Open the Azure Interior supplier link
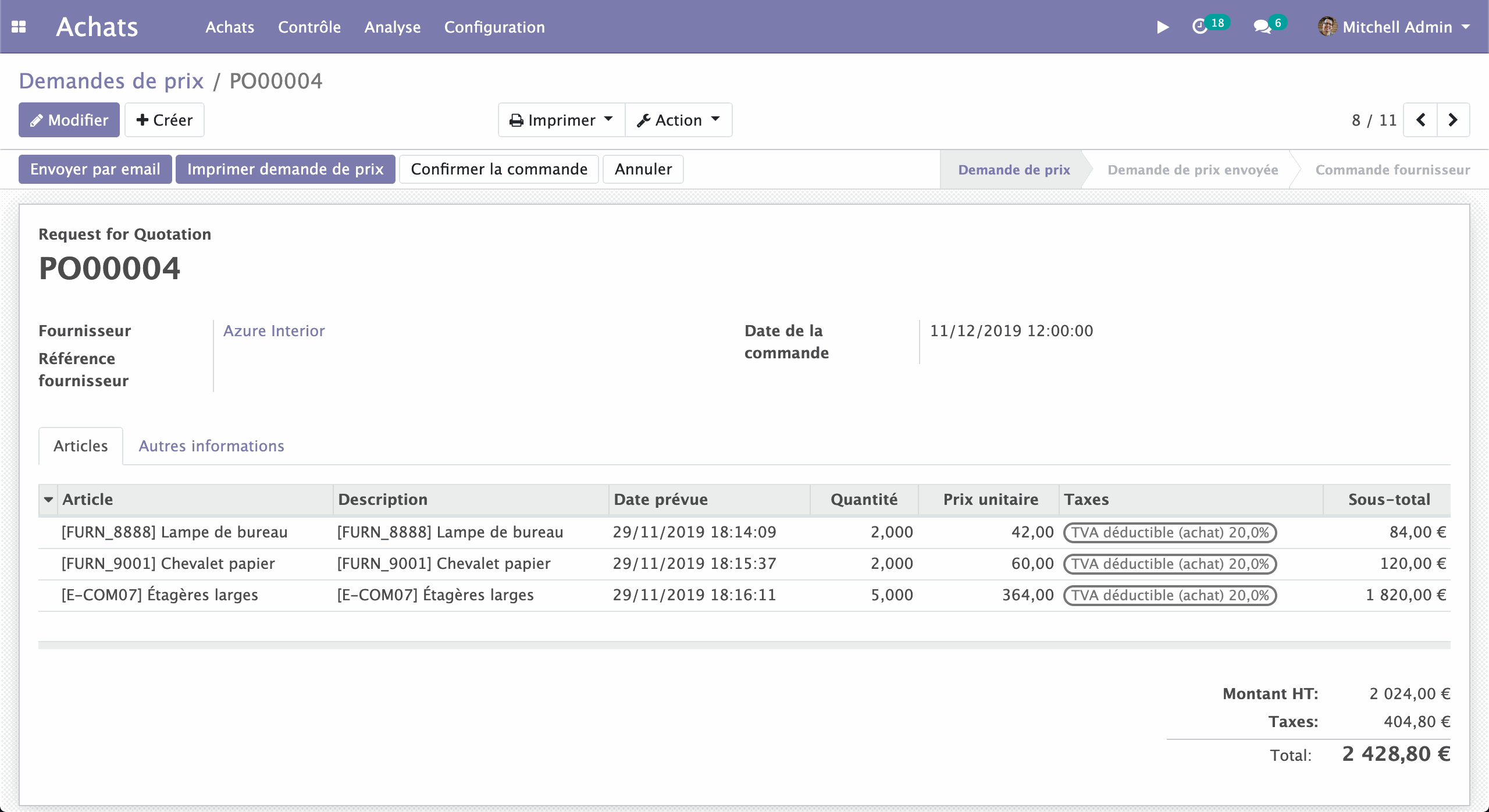Image resolution: width=1489 pixels, height=812 pixels. 274,330
